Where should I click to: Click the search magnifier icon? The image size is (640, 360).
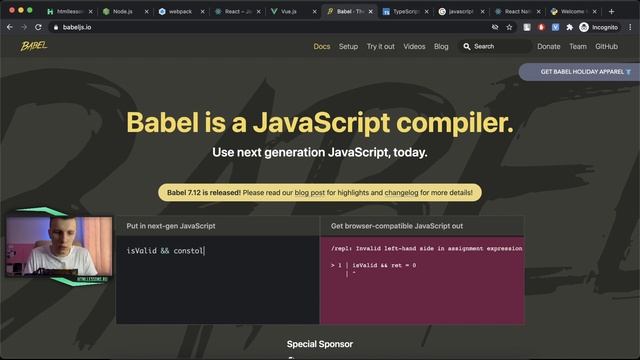[x=467, y=47]
